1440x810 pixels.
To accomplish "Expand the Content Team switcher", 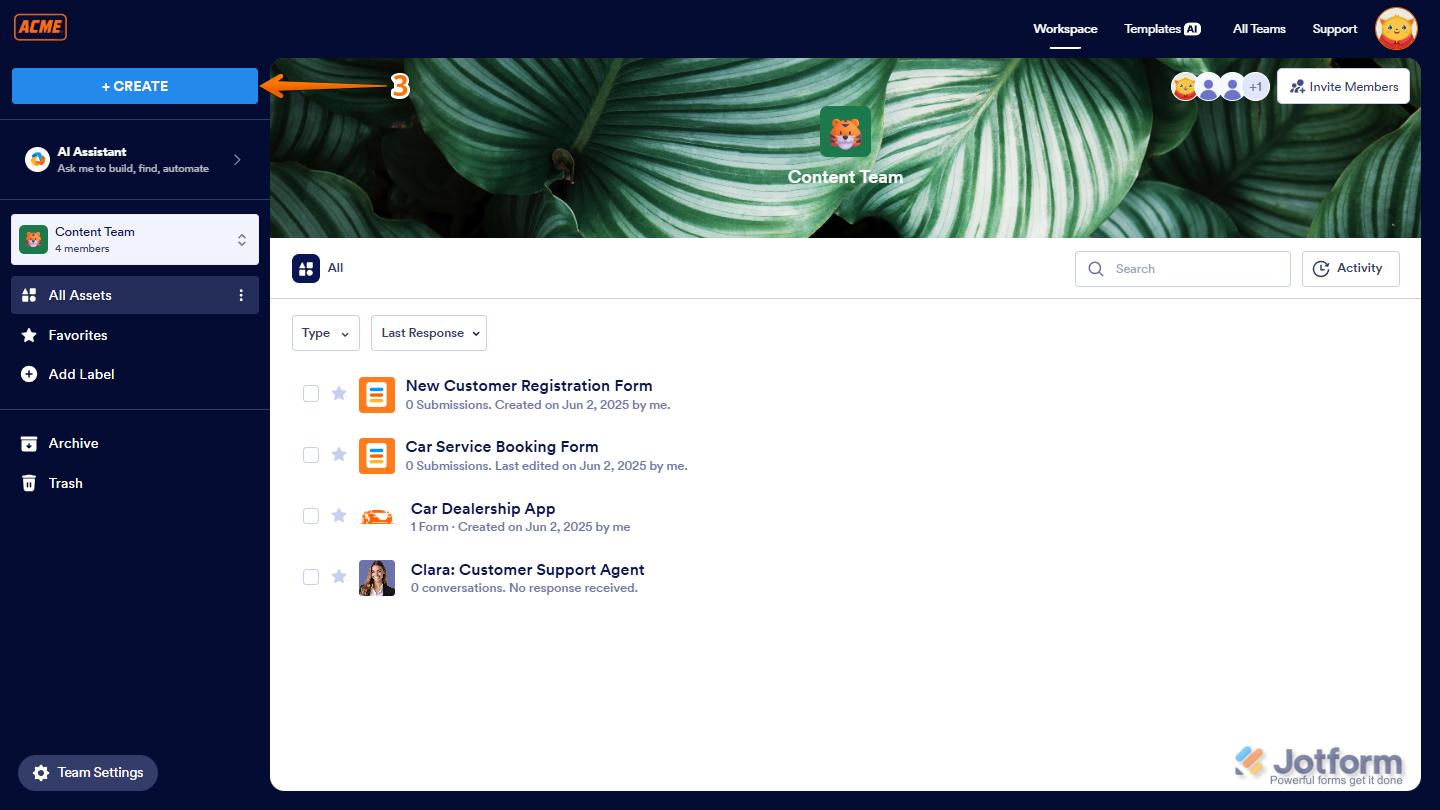I will click(x=241, y=239).
